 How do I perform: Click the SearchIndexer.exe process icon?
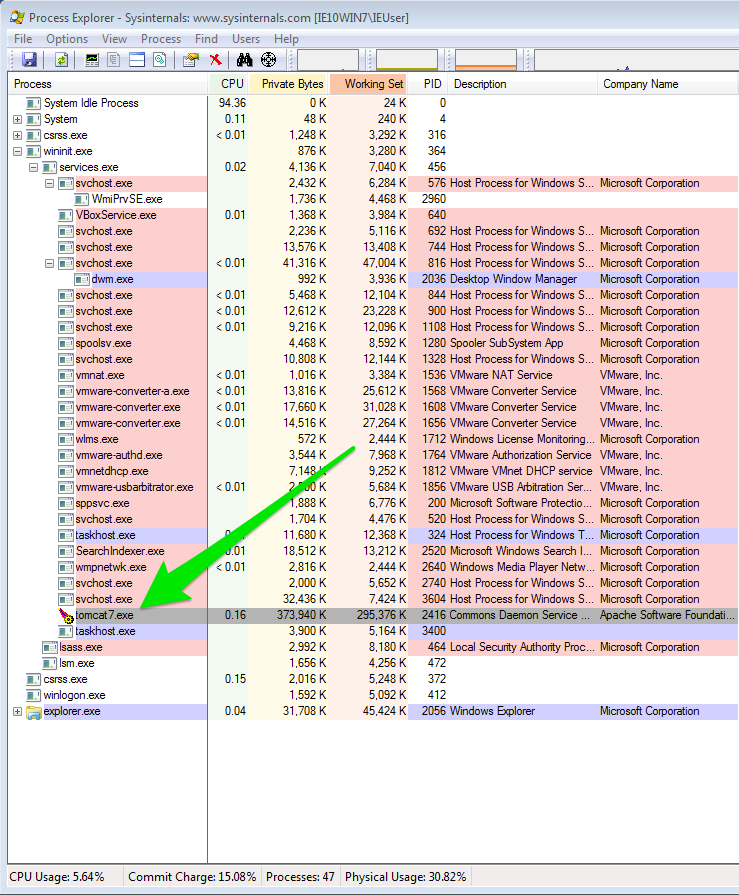coord(66,551)
